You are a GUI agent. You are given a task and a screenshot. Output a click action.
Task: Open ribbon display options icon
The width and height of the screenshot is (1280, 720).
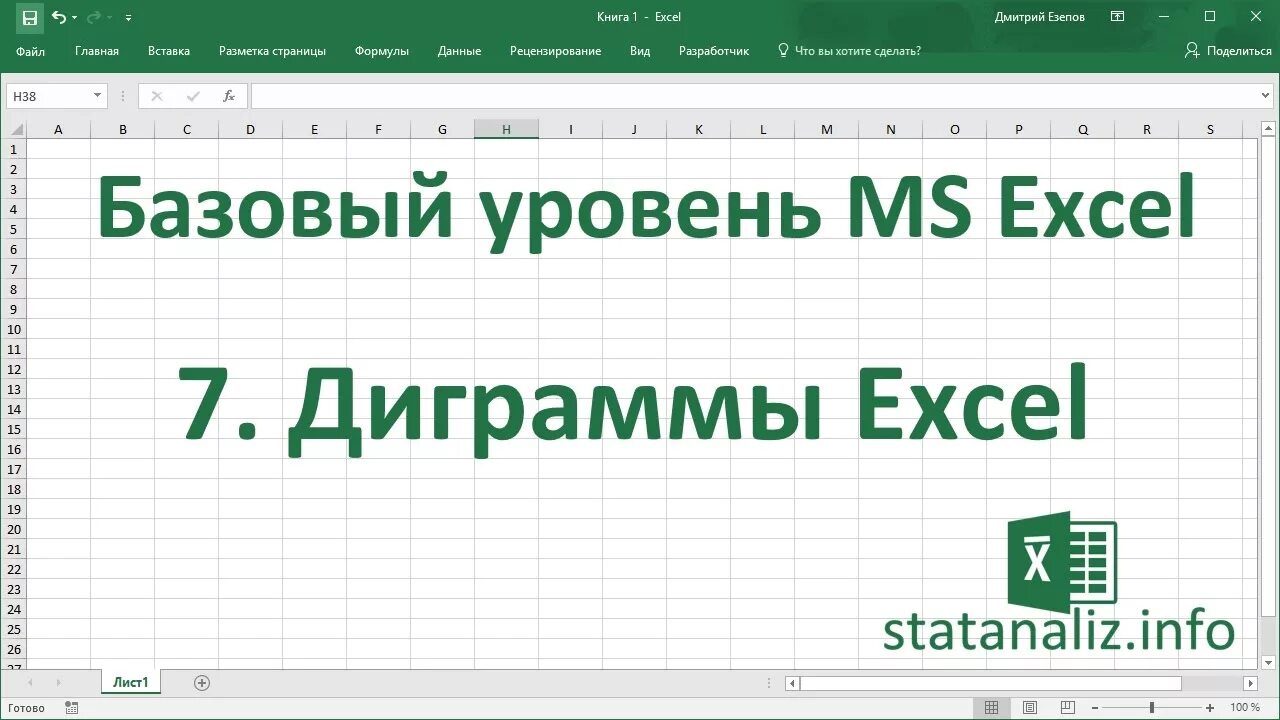1117,17
